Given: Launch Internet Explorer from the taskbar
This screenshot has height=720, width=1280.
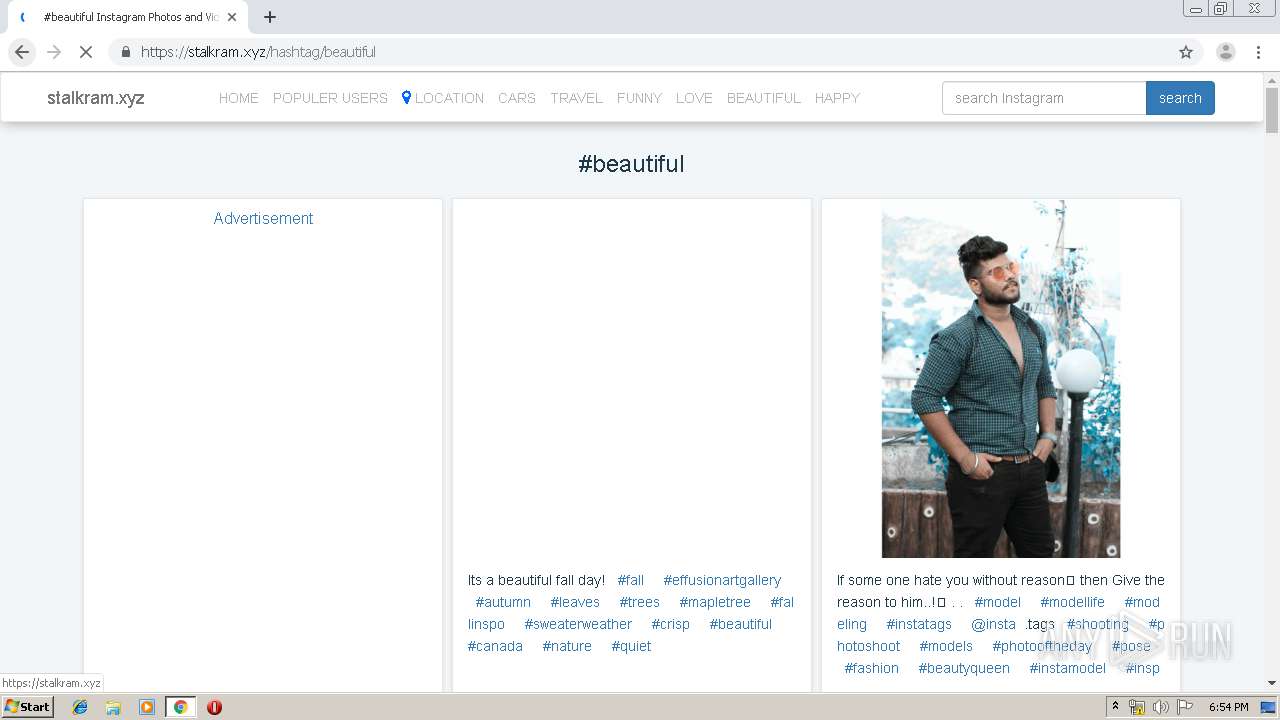Looking at the screenshot, I should 80,707.
